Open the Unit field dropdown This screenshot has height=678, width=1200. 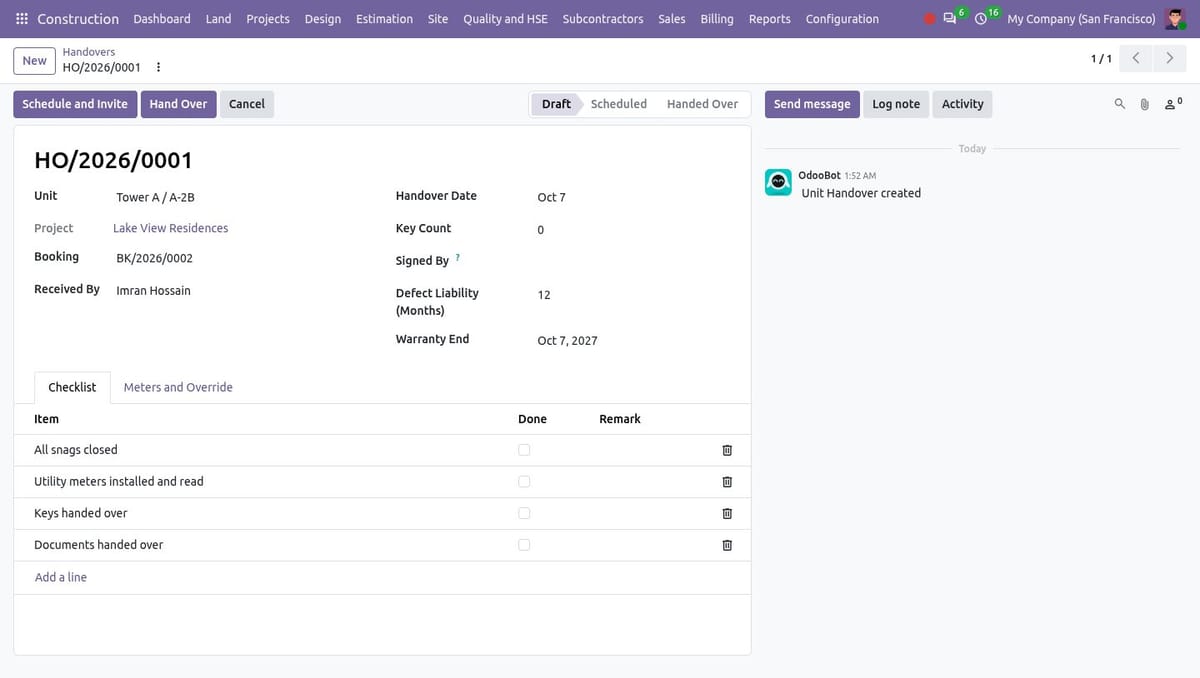pos(238,198)
